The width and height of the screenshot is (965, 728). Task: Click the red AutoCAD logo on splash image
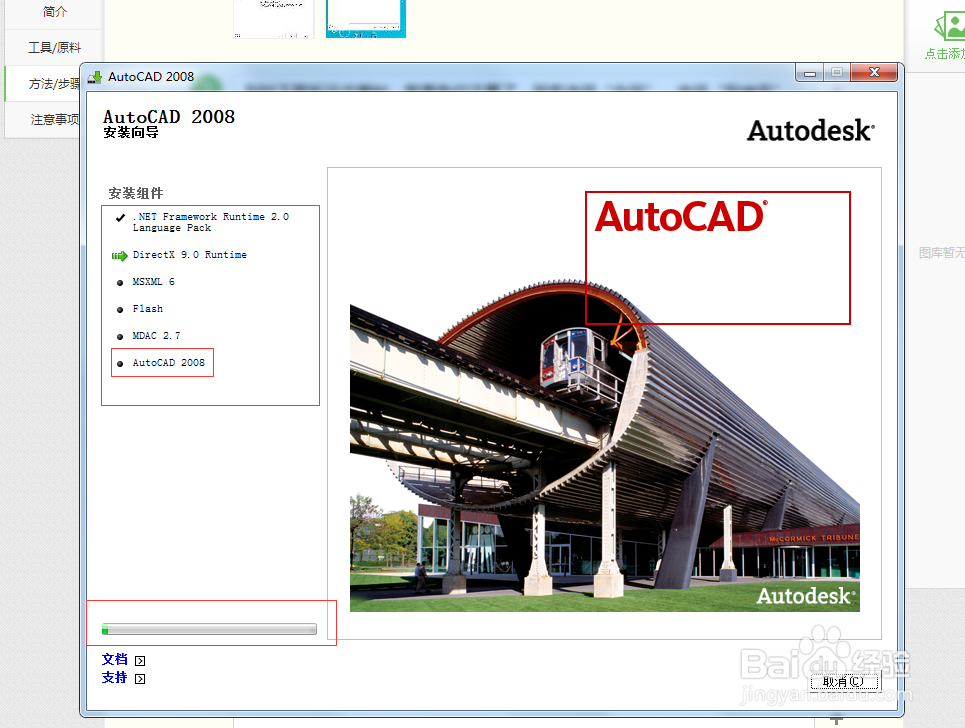pos(681,217)
